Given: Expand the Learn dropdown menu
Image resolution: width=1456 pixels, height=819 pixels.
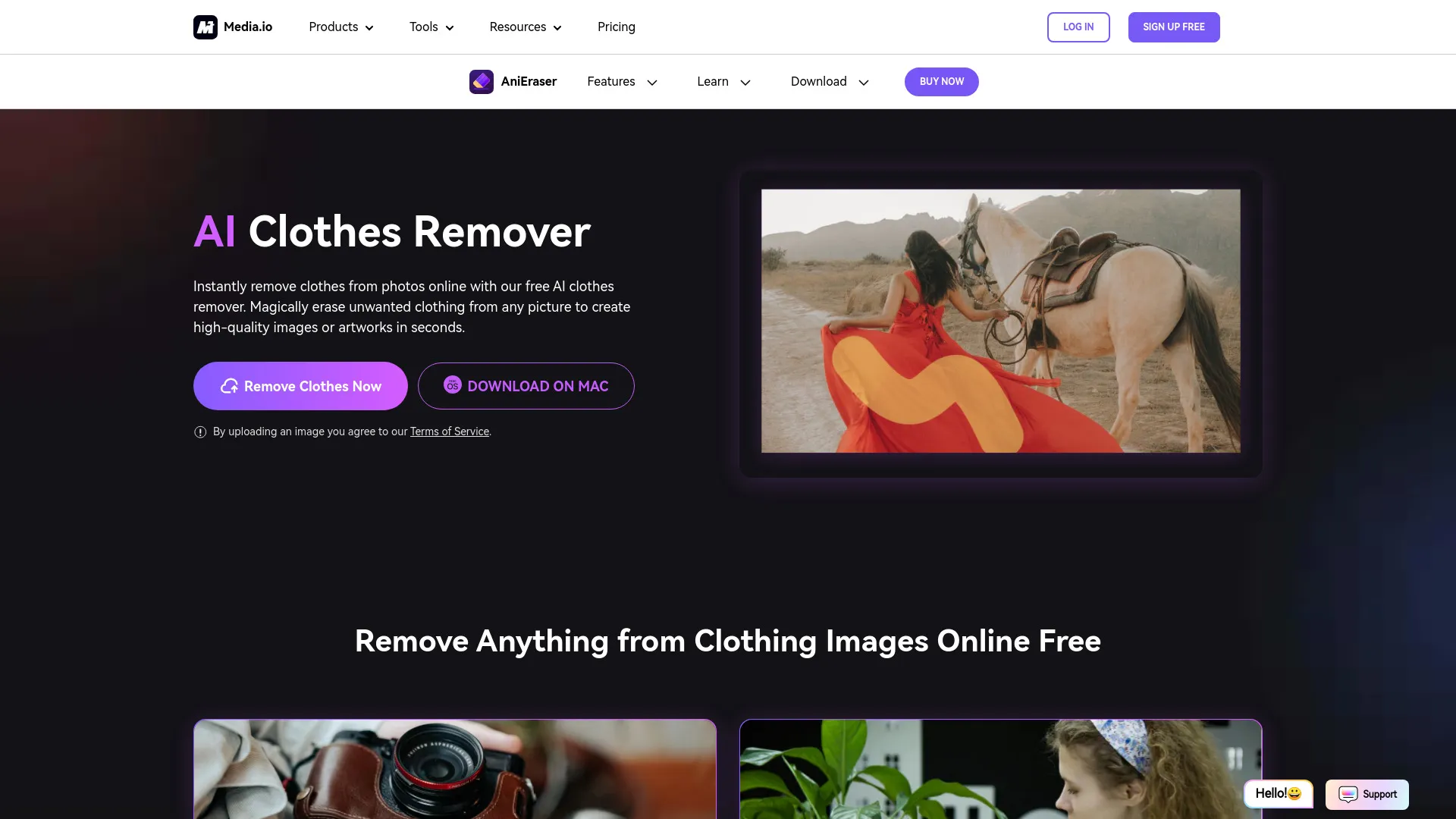Looking at the screenshot, I should coord(724,81).
